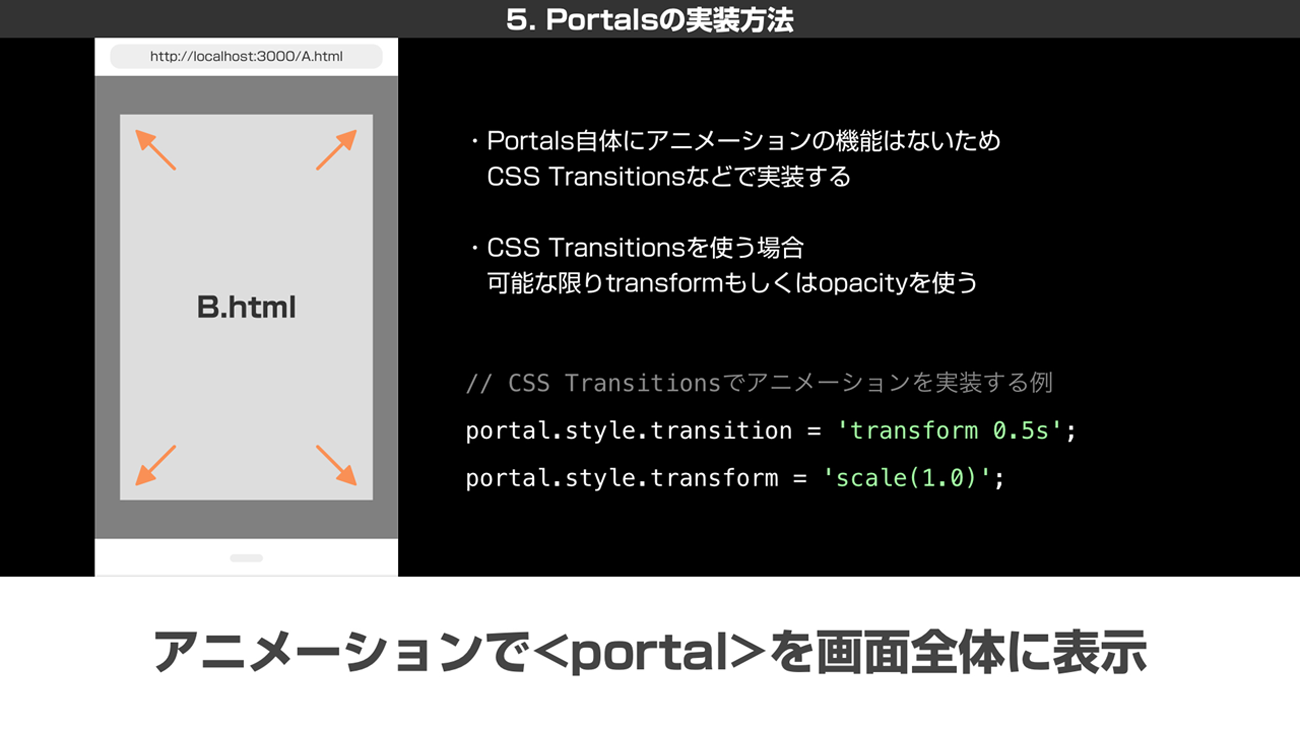Click the slide title "5. Portalsの実装方法"

649,20
